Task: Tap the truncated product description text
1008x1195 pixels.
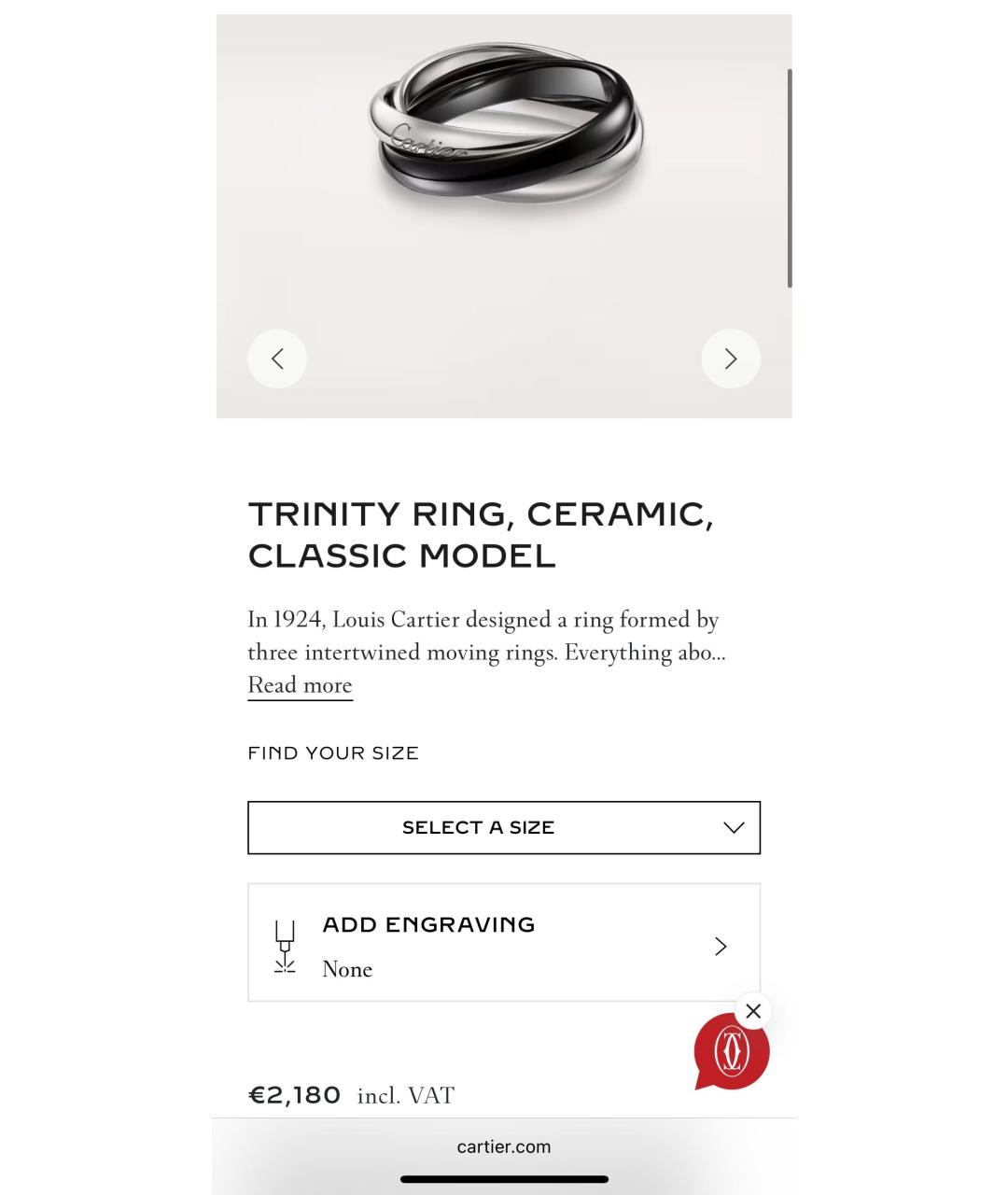Action: click(x=485, y=636)
